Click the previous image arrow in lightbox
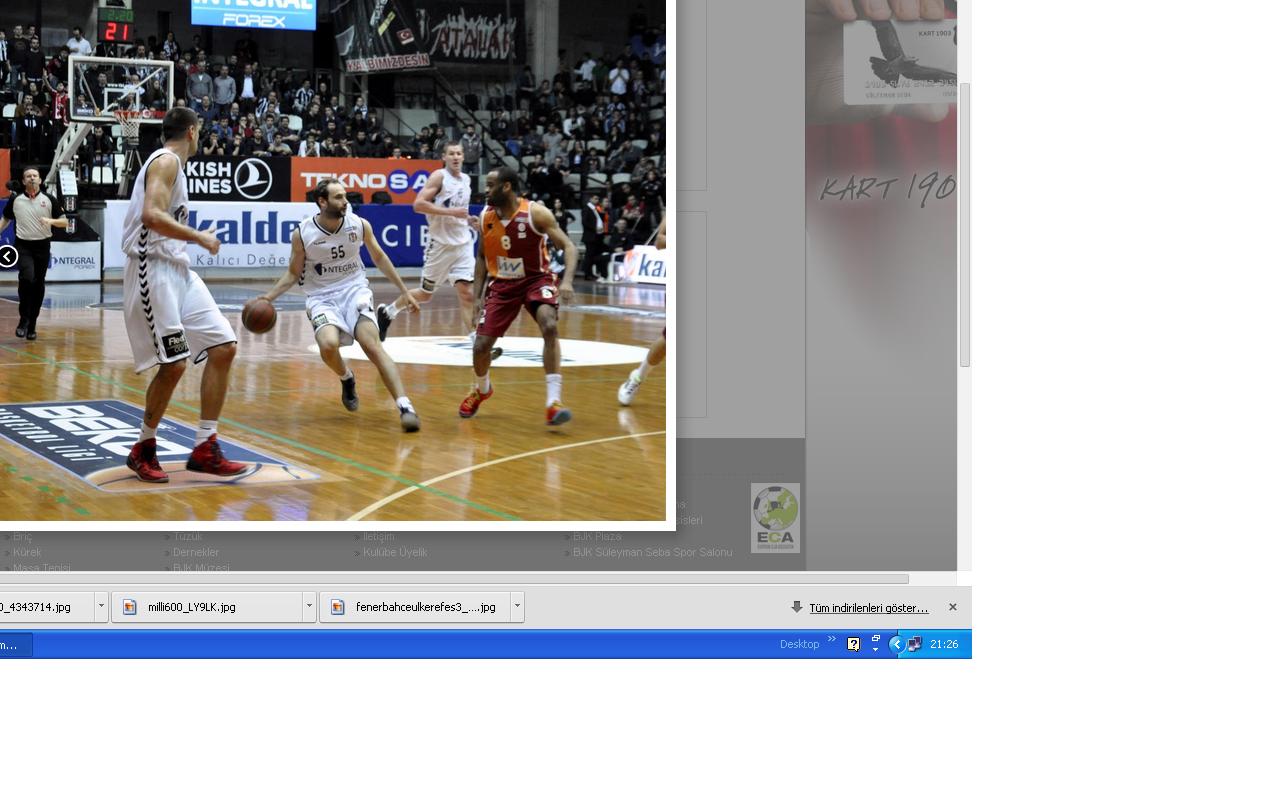Viewport: 1280px width, 800px height. (8, 257)
